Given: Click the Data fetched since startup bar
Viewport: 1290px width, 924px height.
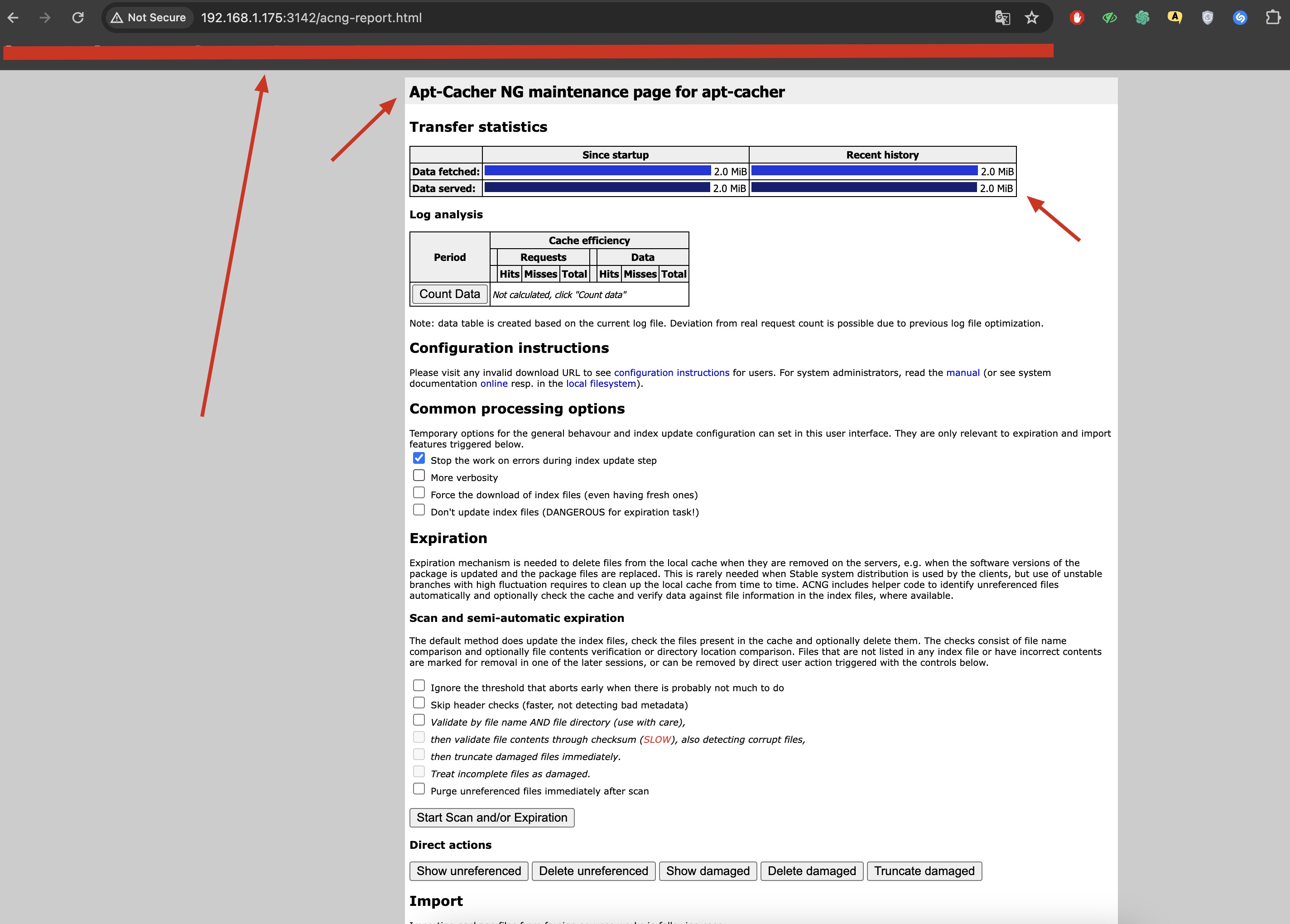Looking at the screenshot, I should (597, 171).
